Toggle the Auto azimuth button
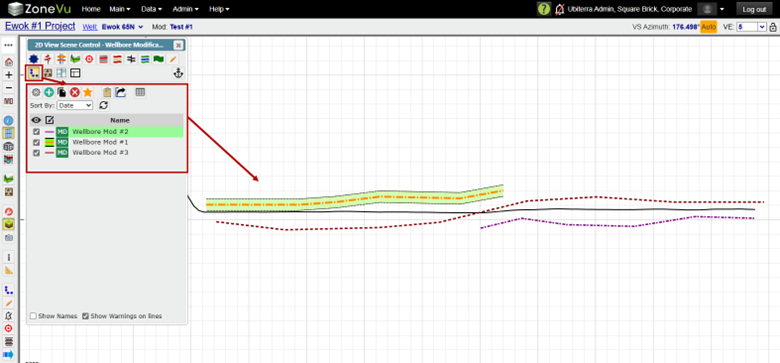Image resolution: width=780 pixels, height=363 pixels. pos(708,27)
